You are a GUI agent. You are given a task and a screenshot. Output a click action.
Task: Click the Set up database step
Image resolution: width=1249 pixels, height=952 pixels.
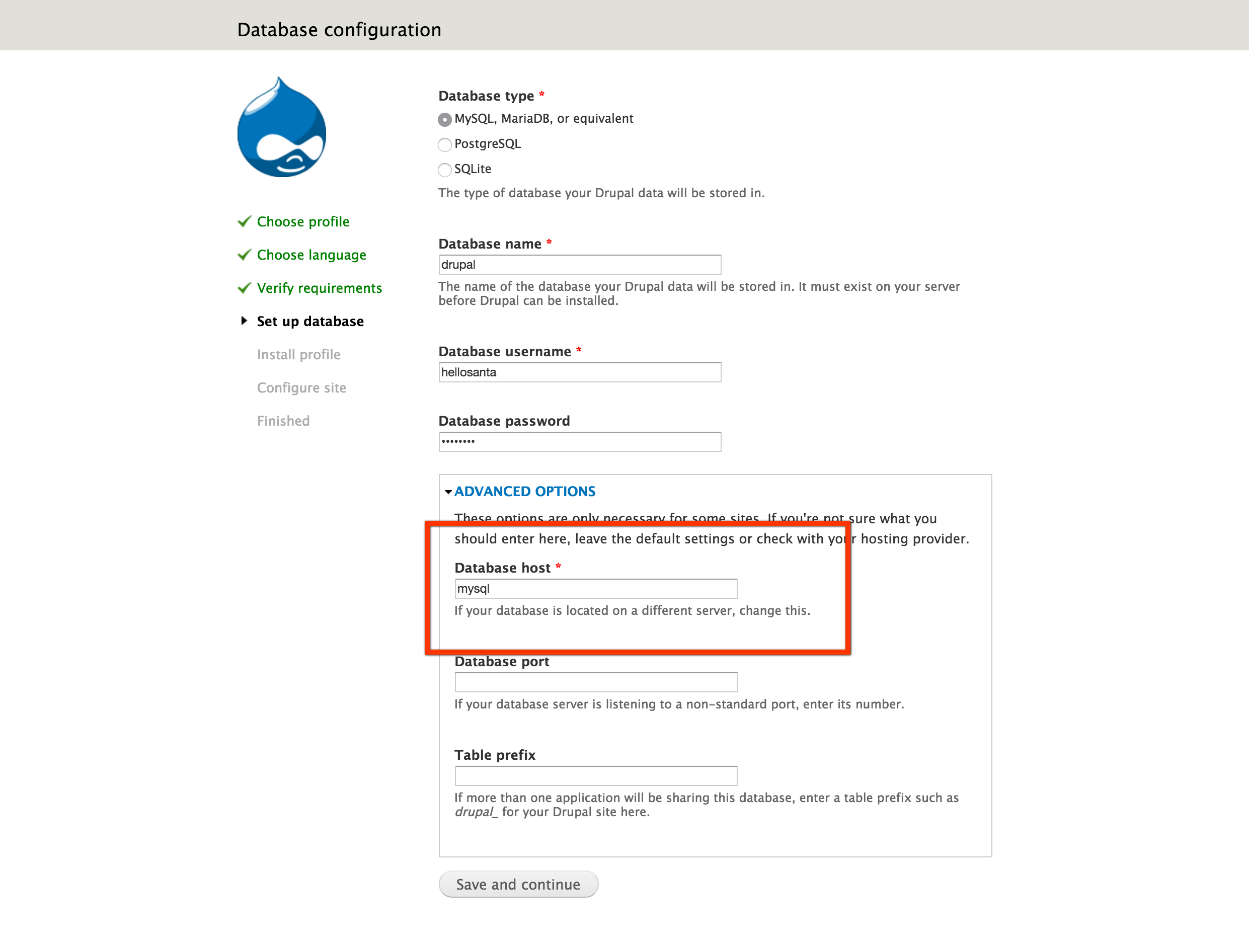[310, 322]
